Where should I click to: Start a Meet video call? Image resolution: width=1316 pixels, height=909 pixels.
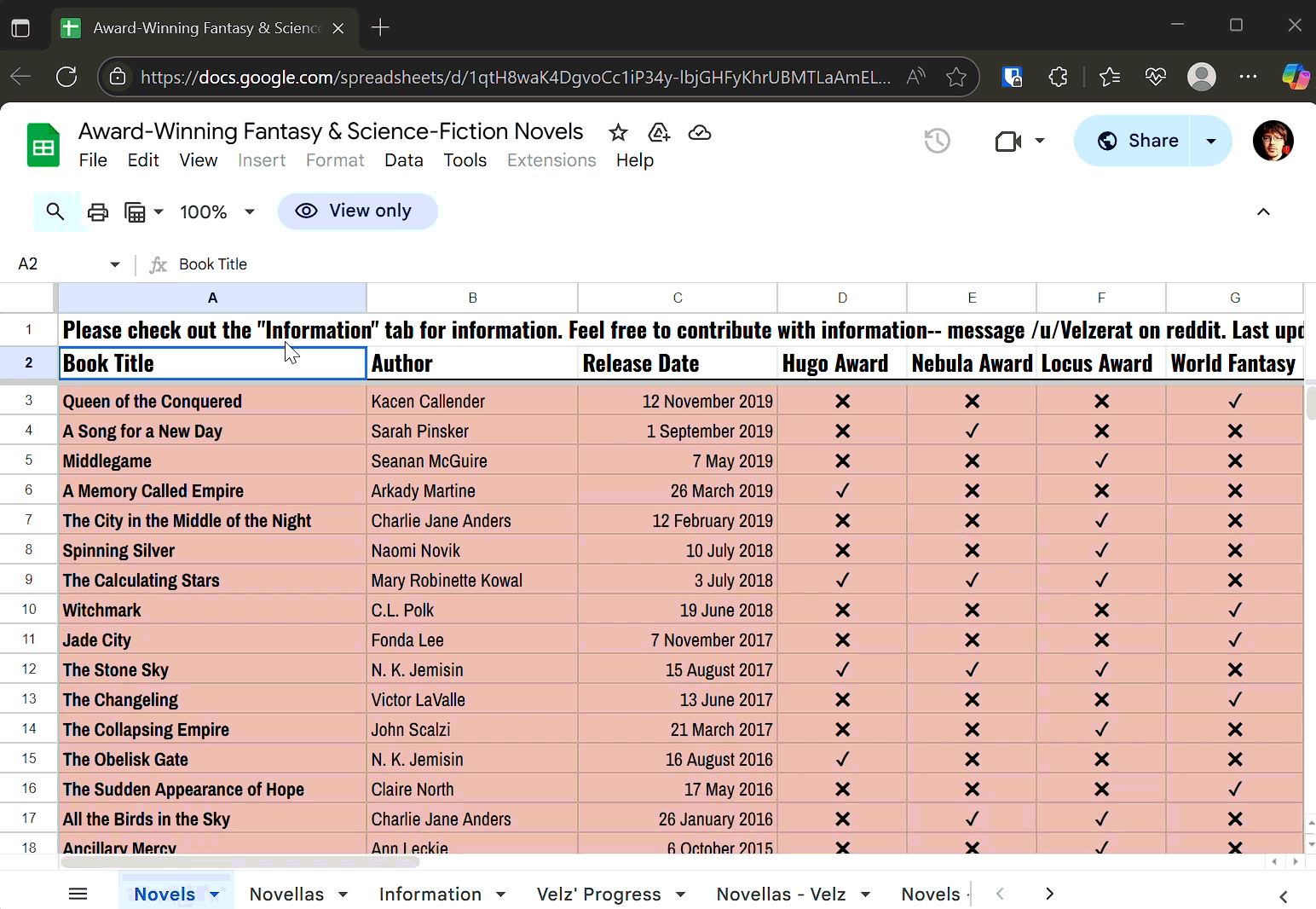pyautogui.click(x=1008, y=141)
